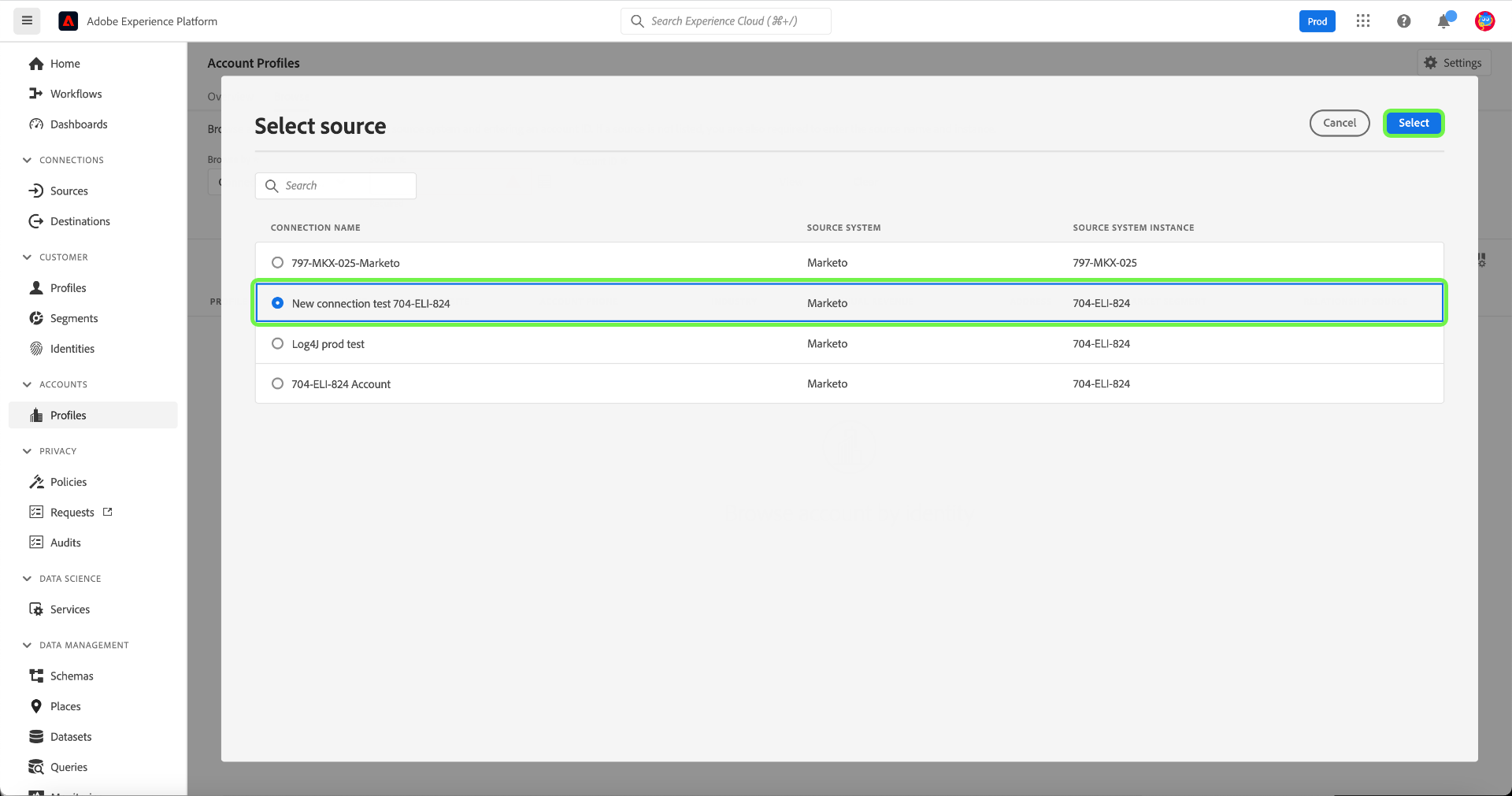Viewport: 1512px width, 796px height.
Task: Open Audits page
Action: pos(65,542)
